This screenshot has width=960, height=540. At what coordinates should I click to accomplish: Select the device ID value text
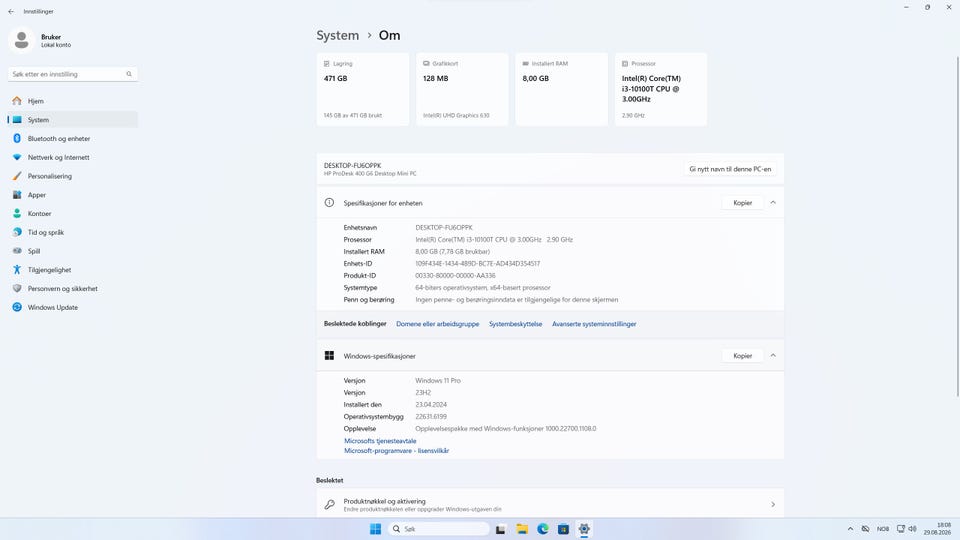478,264
